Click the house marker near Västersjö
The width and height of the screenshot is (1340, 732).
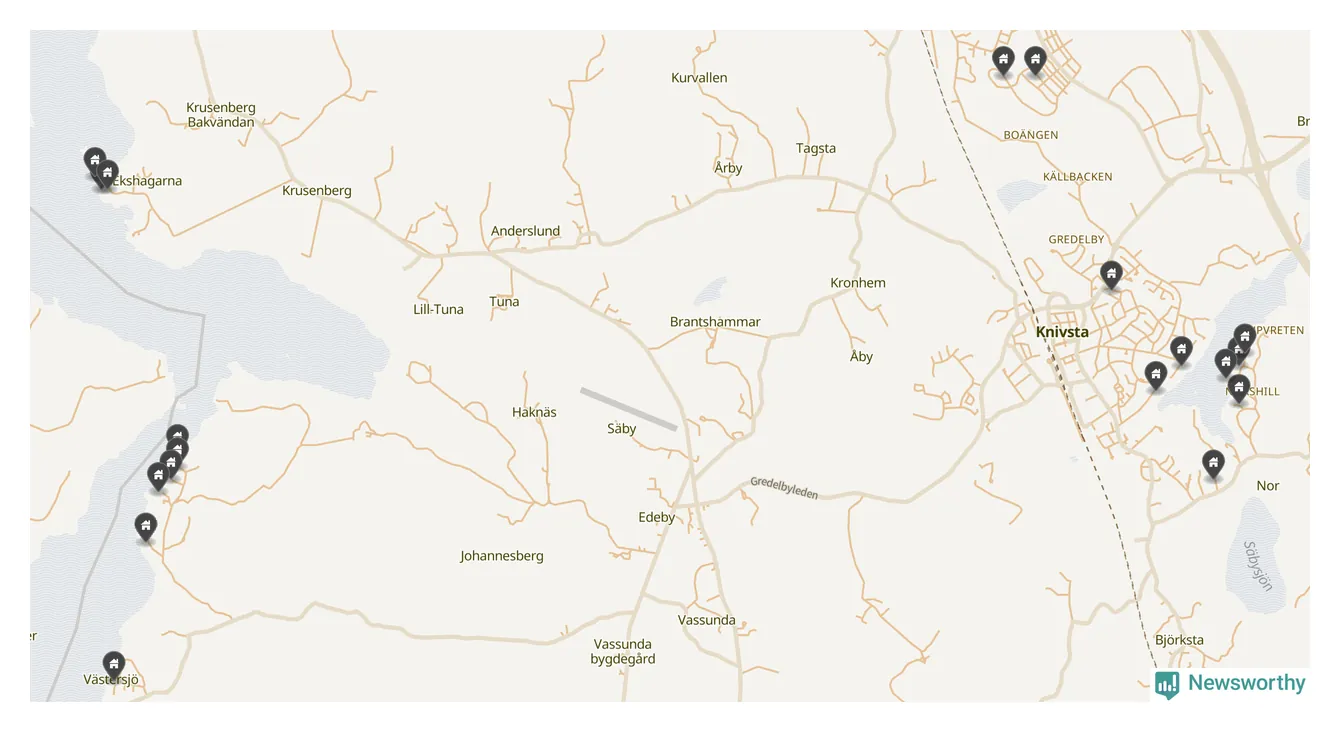coord(114,665)
